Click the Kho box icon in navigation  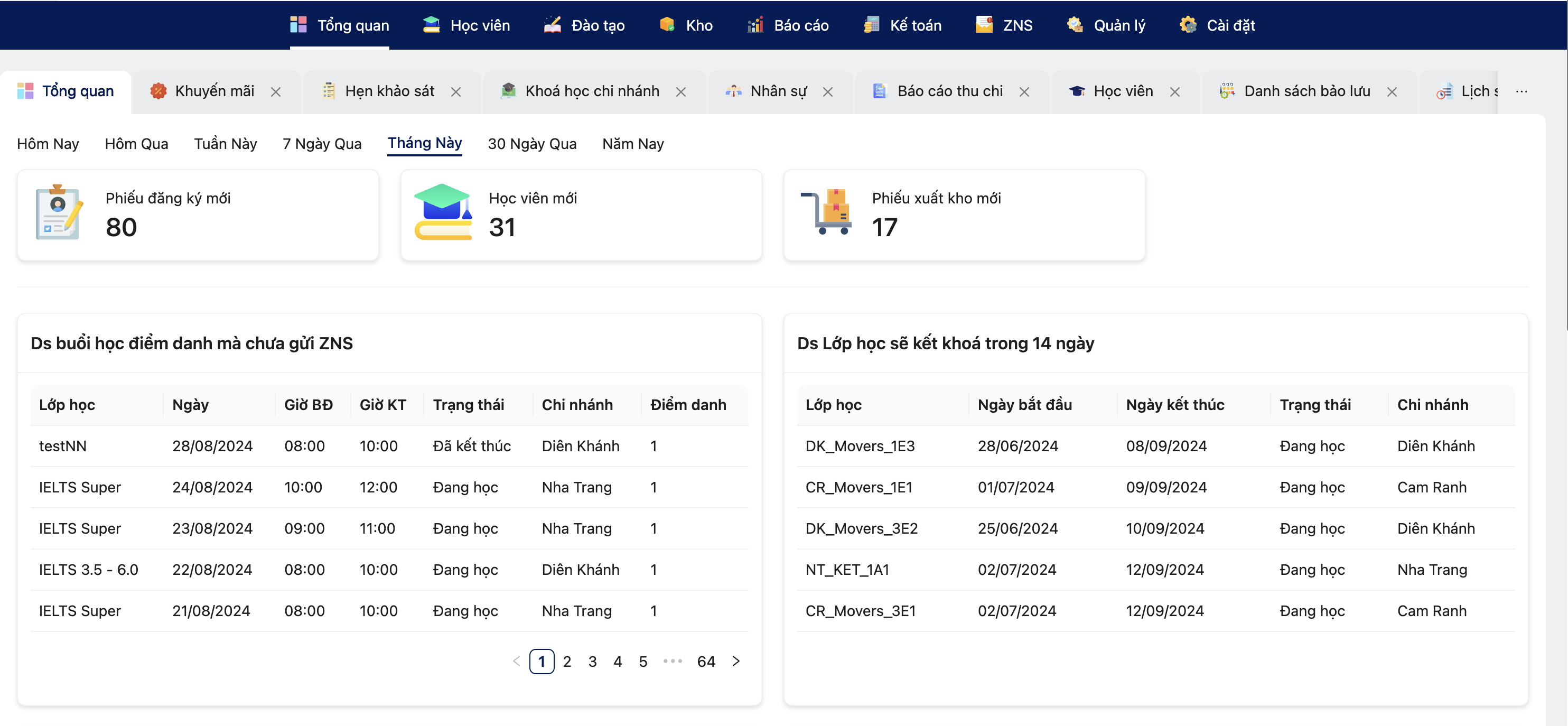coord(667,25)
